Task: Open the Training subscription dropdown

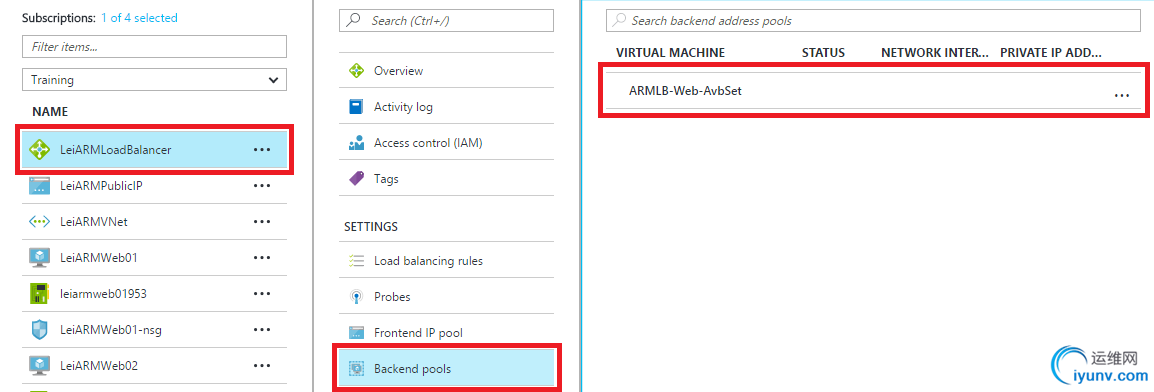Action: tap(155, 79)
